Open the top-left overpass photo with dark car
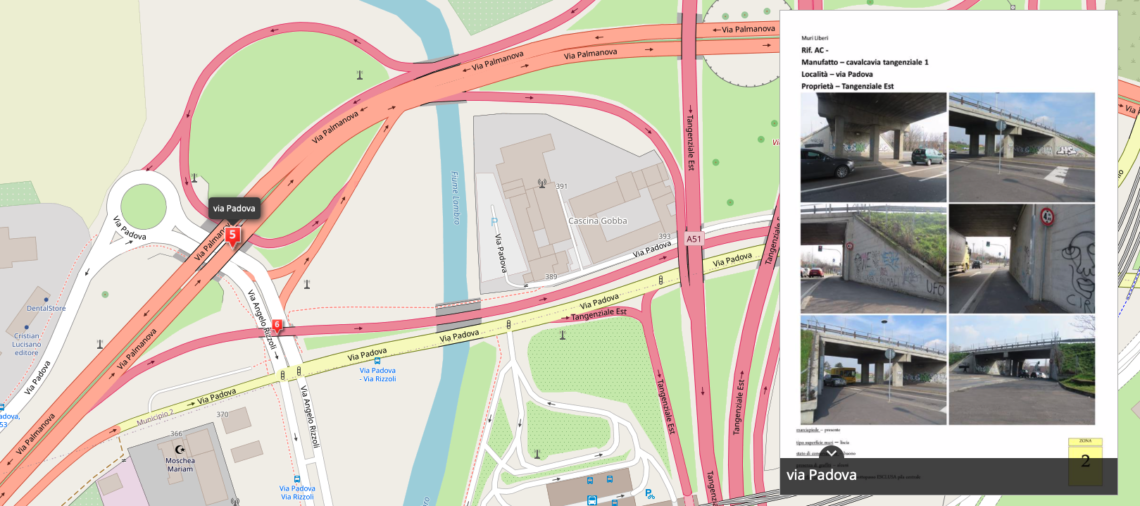Viewport: 1140px width, 506px height. 873,147
